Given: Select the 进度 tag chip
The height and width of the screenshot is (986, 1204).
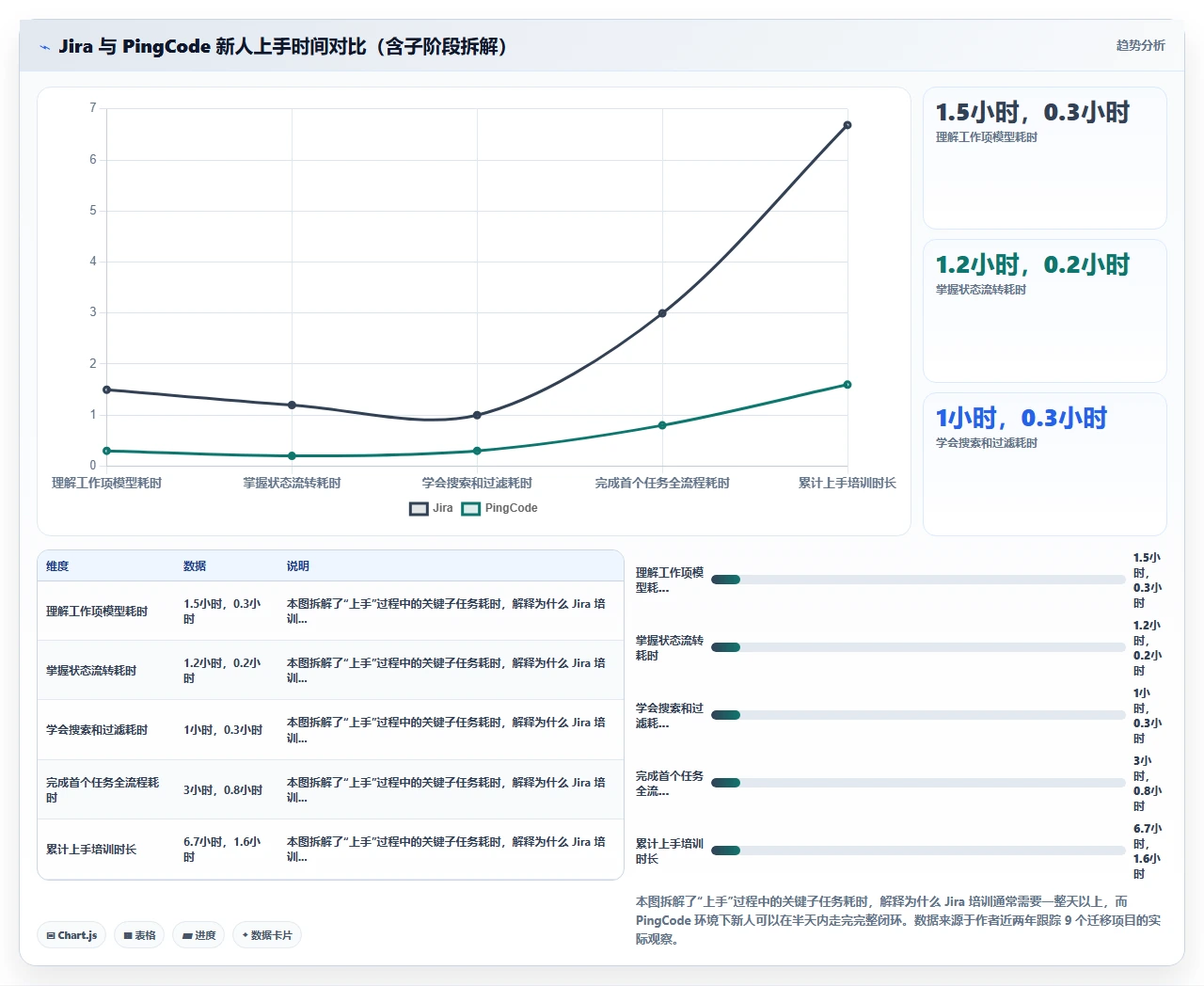Looking at the screenshot, I should (198, 935).
